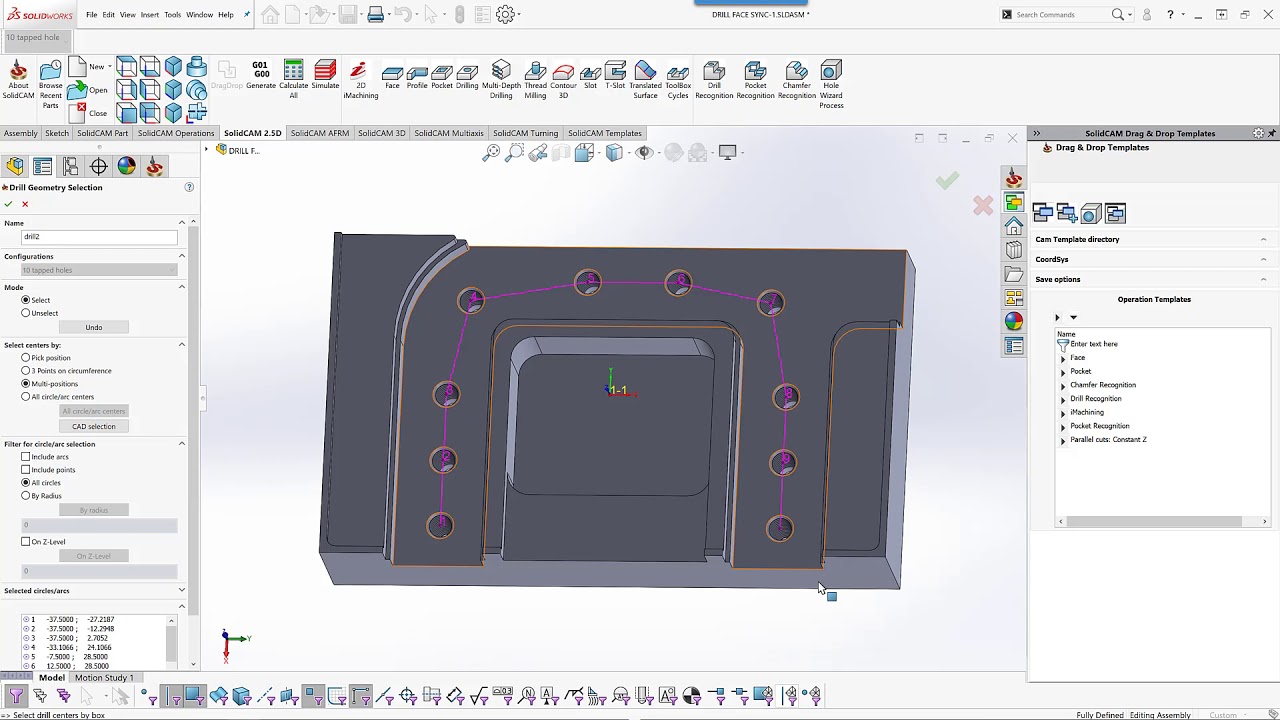1280x720 pixels.
Task: Open Translated Surface operation
Action: [645, 80]
